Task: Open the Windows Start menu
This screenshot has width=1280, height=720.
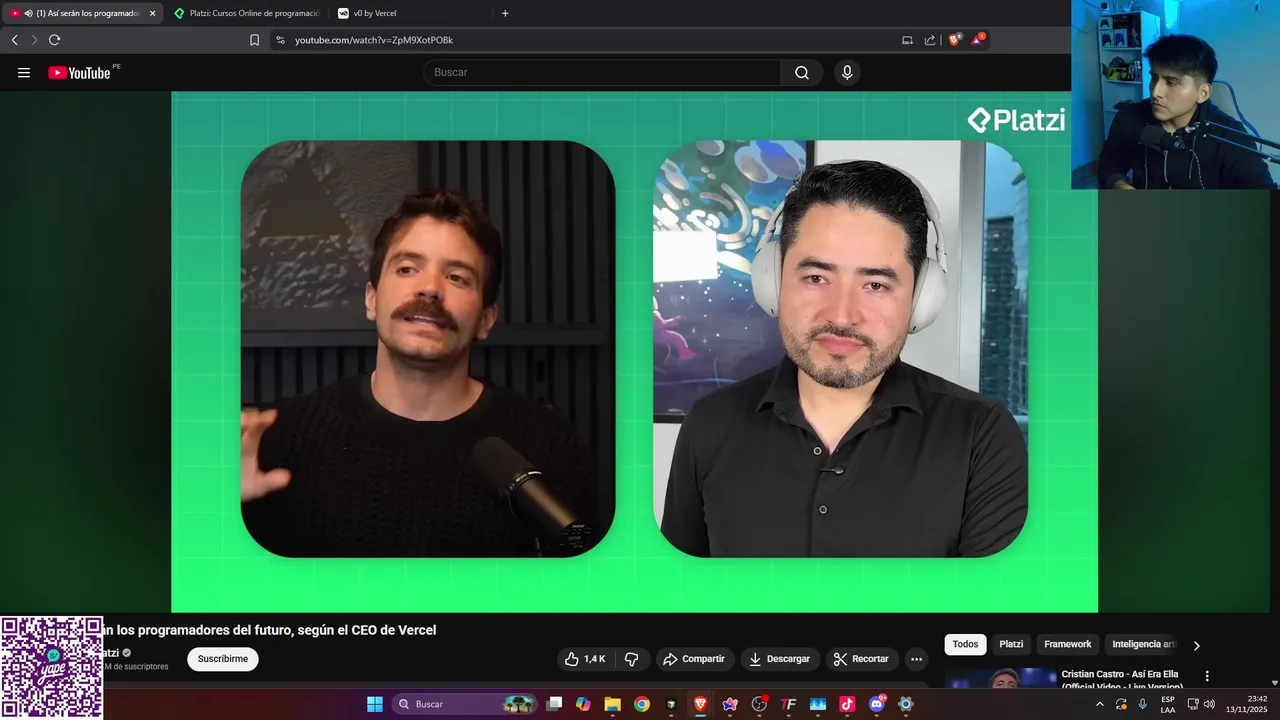Action: tap(375, 704)
